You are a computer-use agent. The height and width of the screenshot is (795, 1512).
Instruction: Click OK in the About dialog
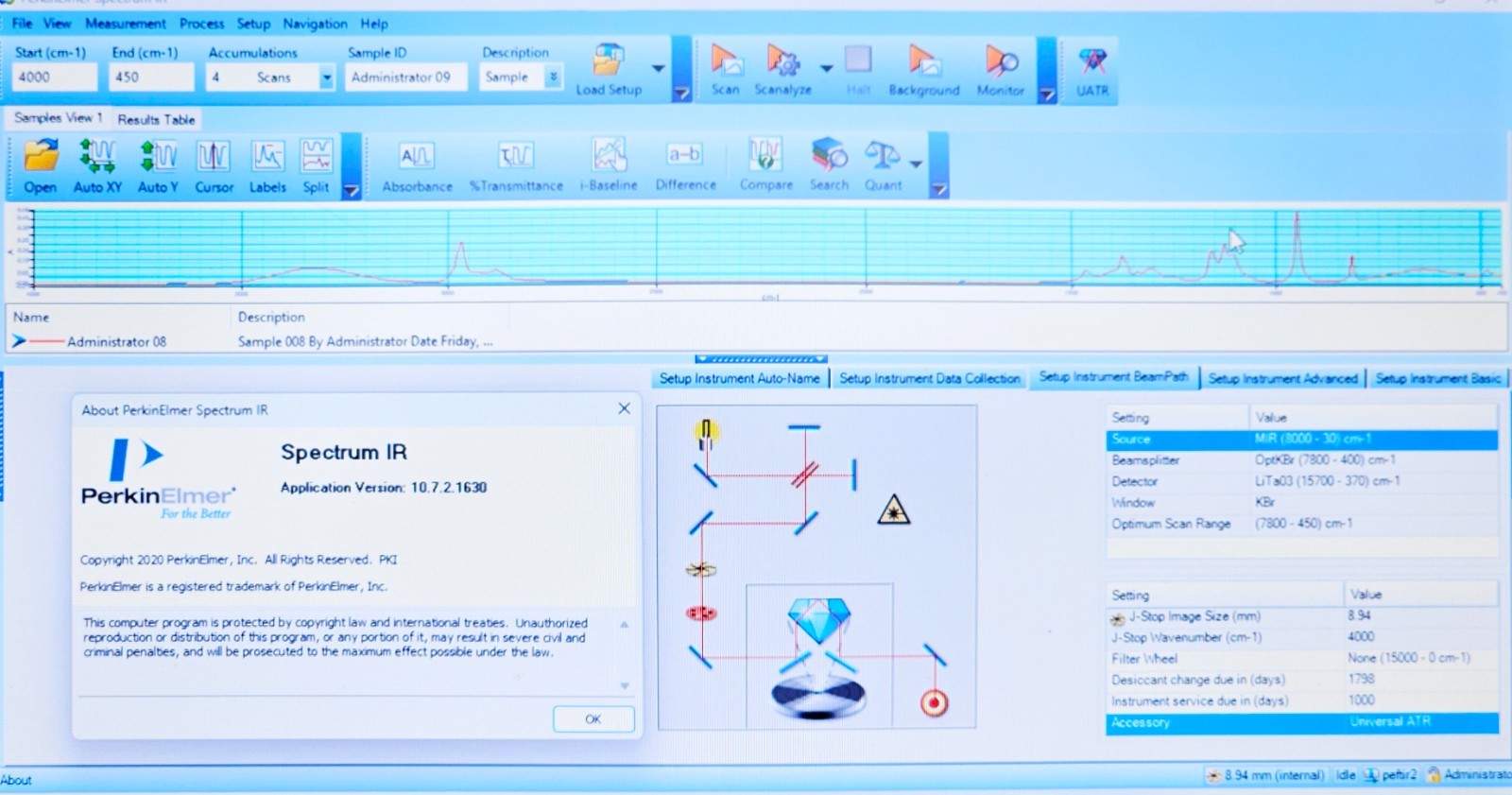coord(593,718)
